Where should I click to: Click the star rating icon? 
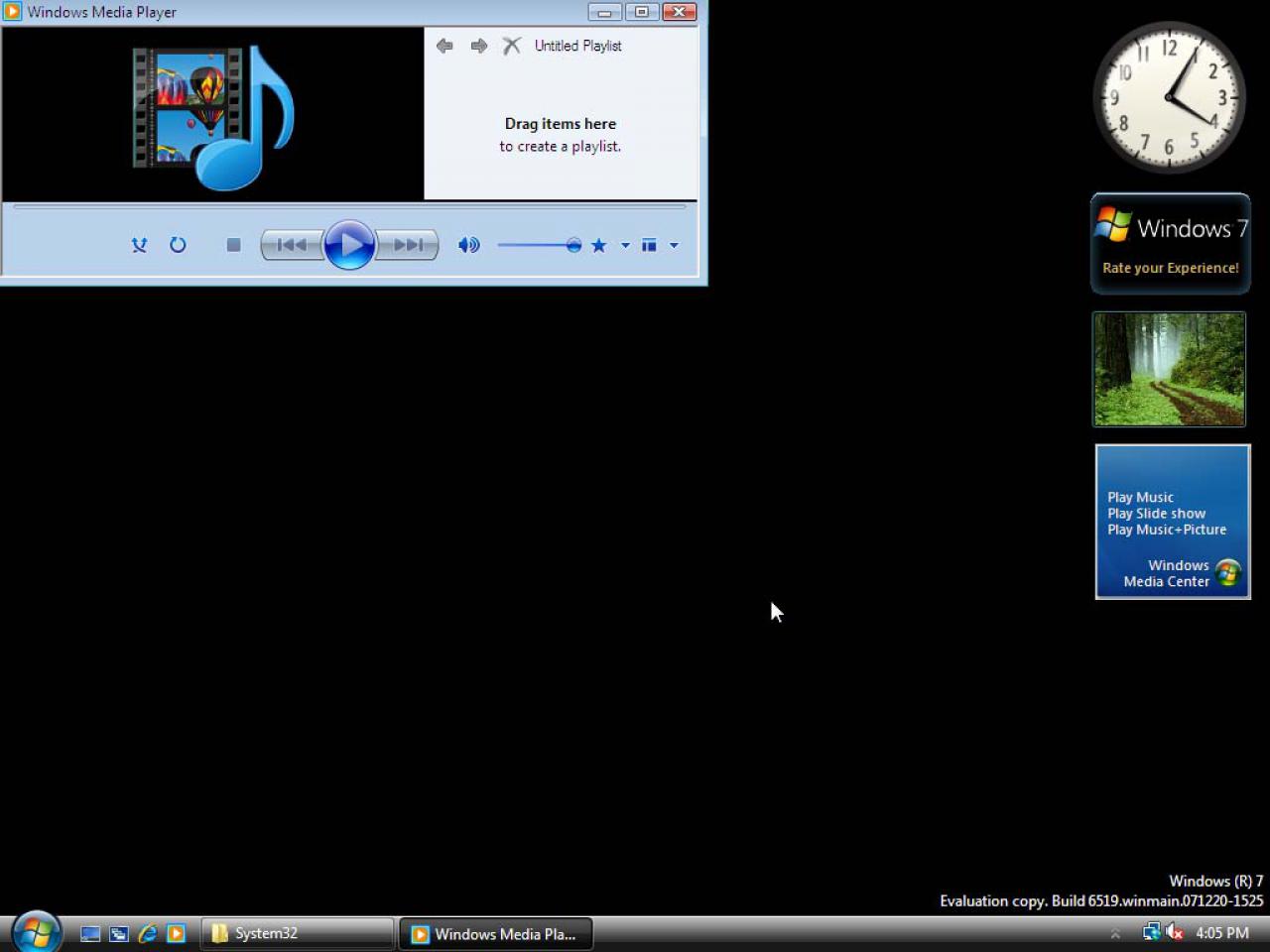pos(598,245)
